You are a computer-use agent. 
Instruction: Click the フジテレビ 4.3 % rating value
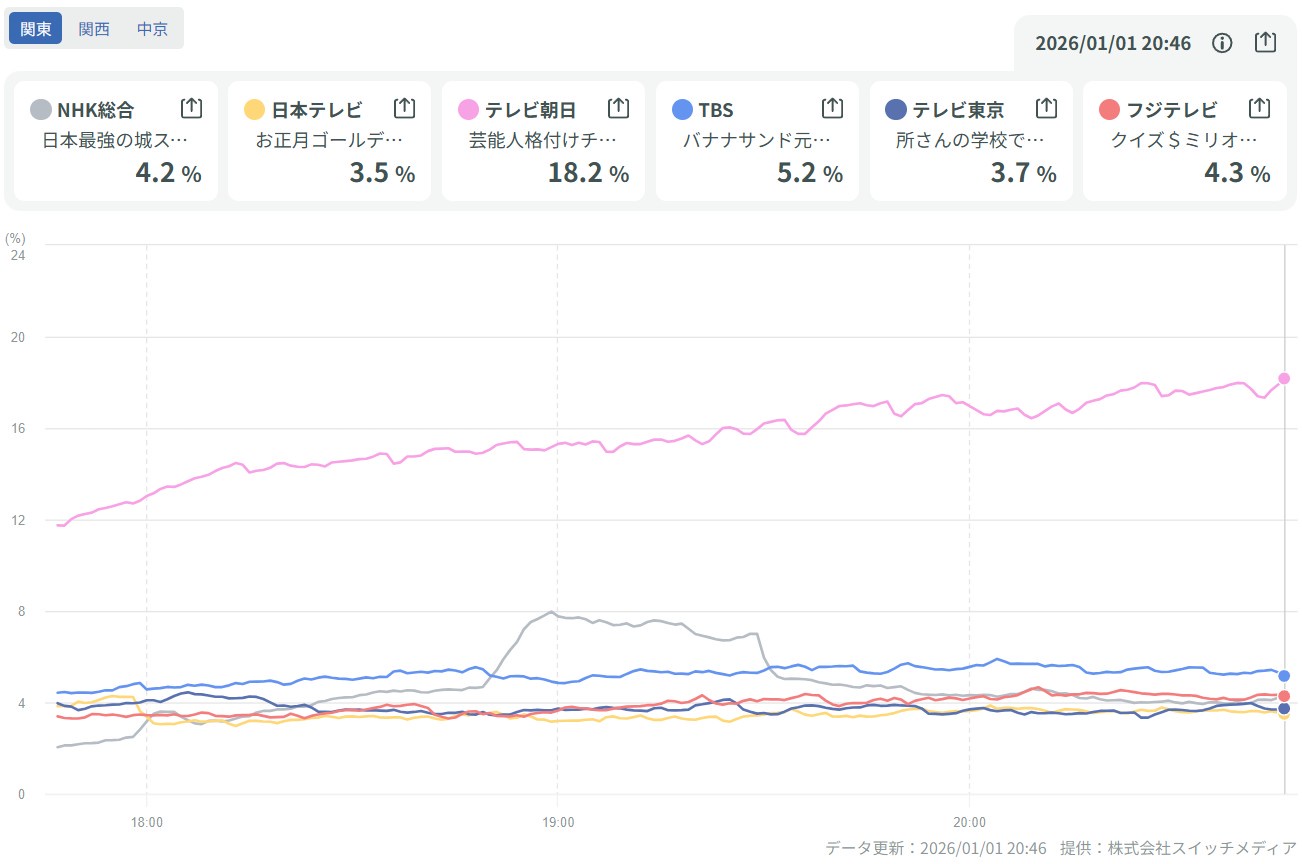click(x=1236, y=173)
